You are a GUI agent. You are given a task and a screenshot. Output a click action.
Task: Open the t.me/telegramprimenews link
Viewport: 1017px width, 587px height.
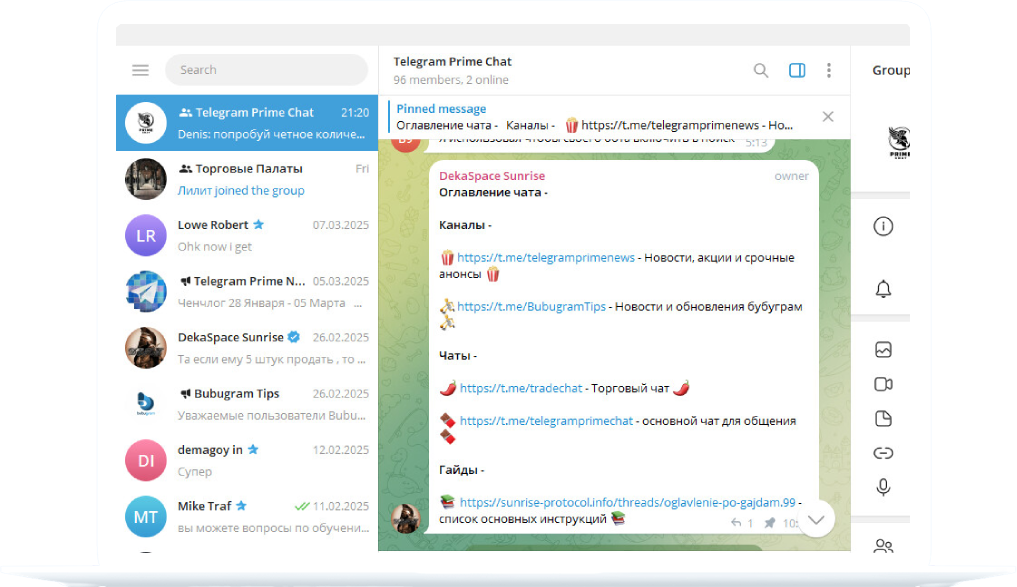pos(546,257)
